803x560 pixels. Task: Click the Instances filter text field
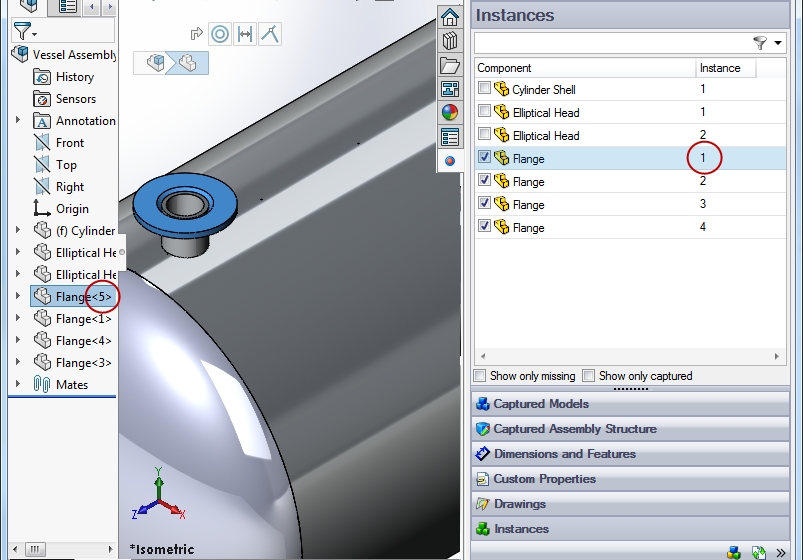(x=610, y=43)
